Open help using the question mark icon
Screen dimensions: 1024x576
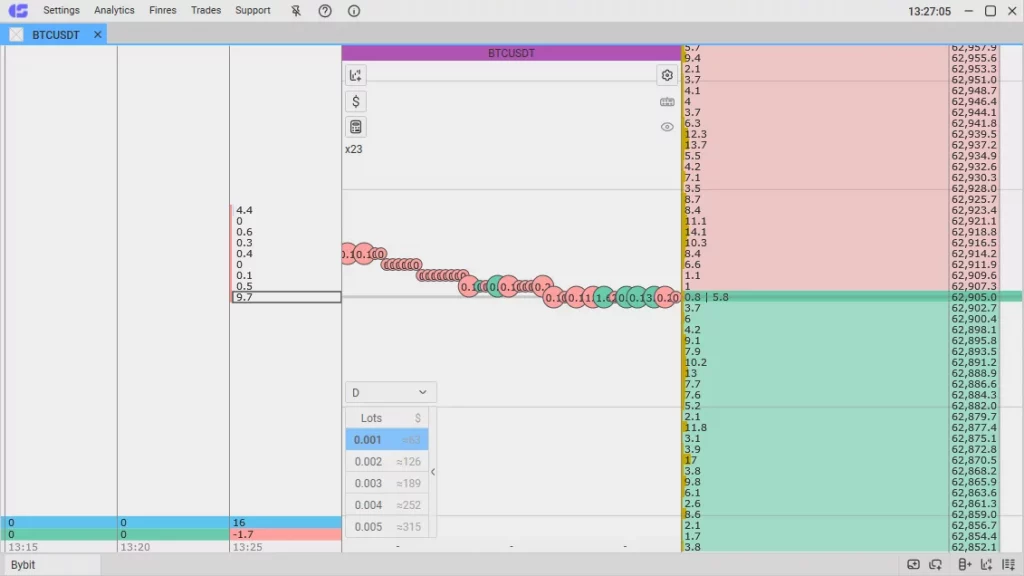(324, 11)
